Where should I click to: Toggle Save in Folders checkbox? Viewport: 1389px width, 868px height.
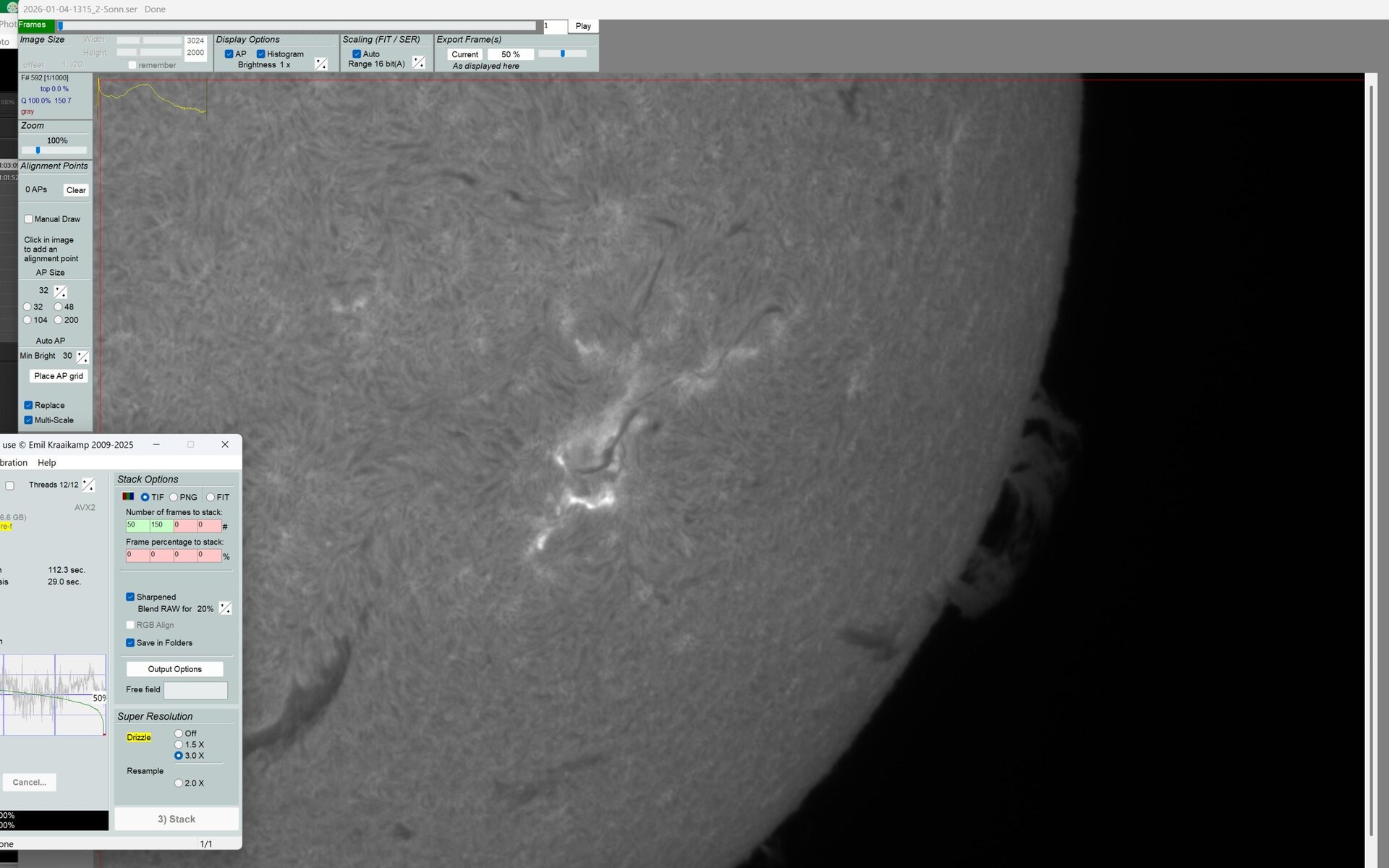click(130, 643)
